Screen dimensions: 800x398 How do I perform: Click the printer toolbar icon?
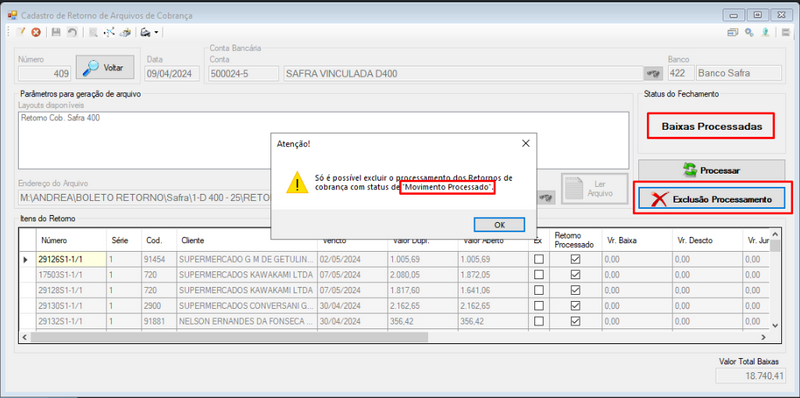(x=145, y=32)
